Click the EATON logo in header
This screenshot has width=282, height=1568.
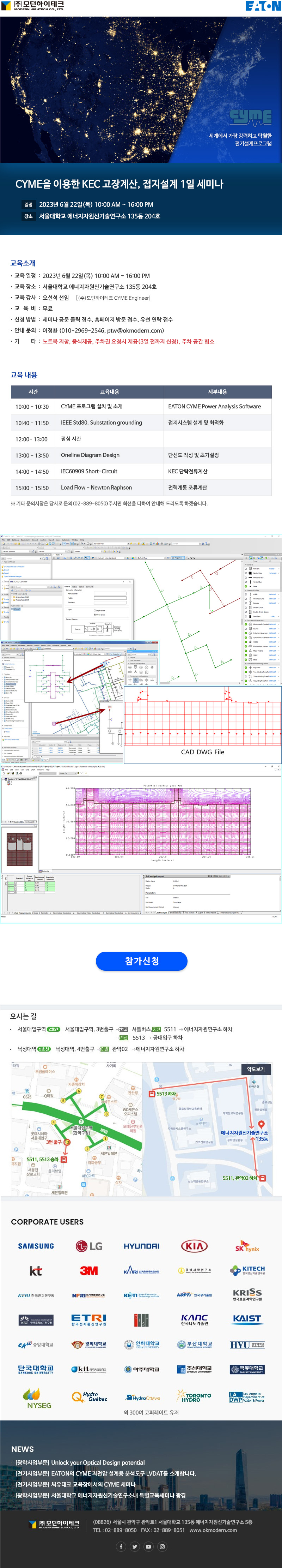coord(263,6)
